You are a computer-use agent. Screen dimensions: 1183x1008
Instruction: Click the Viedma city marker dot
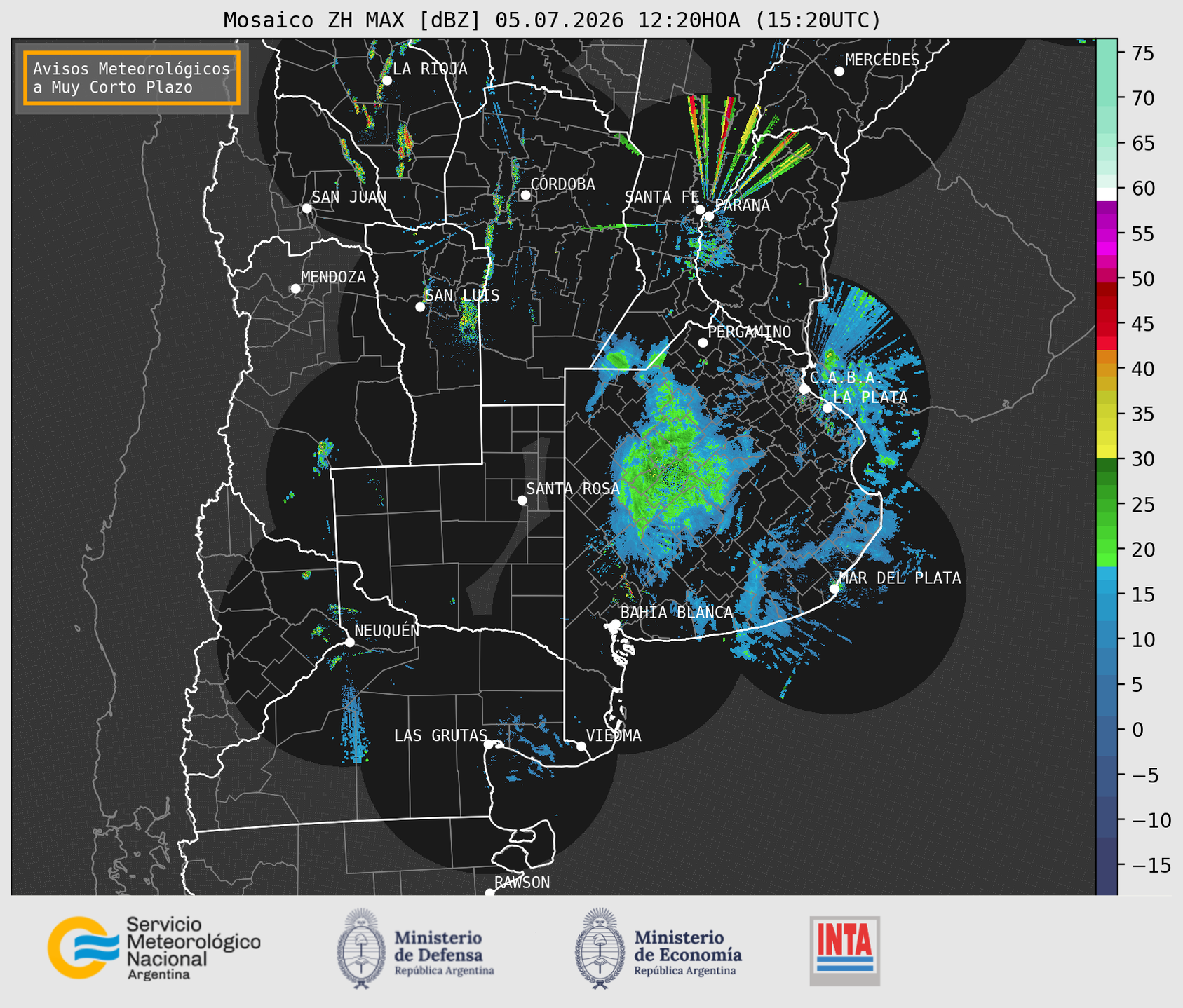point(581,746)
